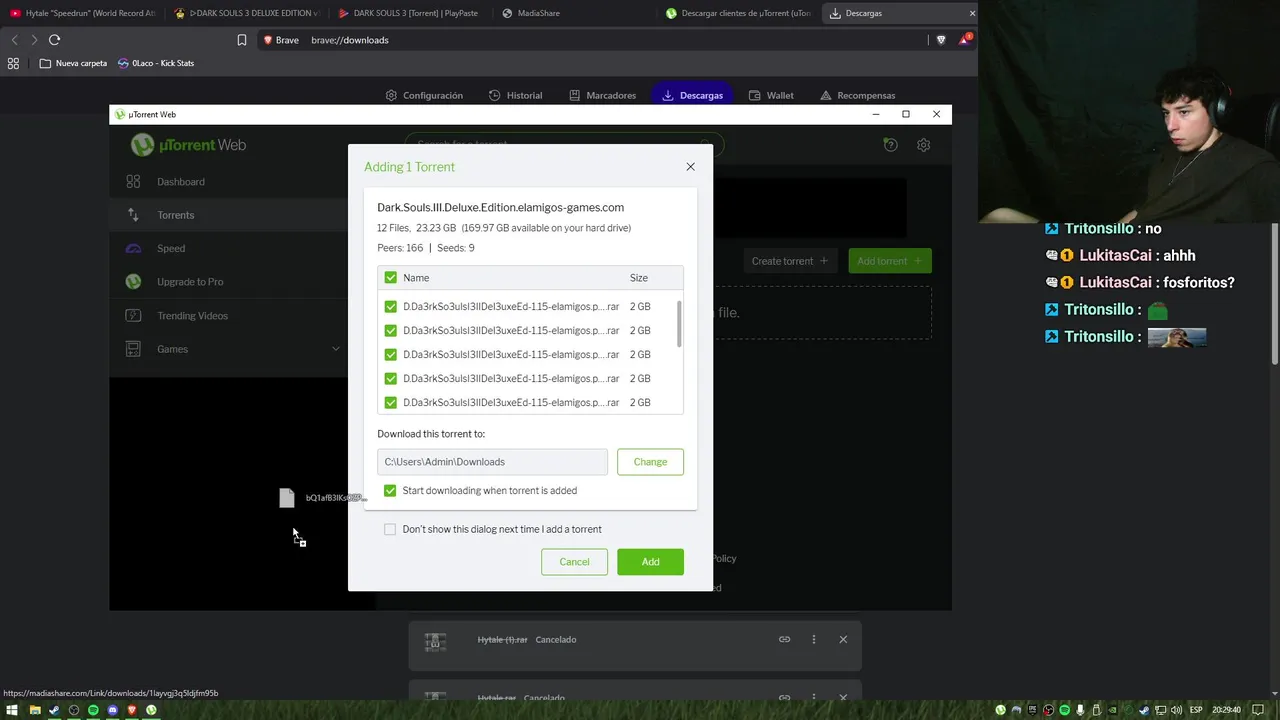Click the file list scrollbar in the dialog
1280x720 pixels.
680,324
